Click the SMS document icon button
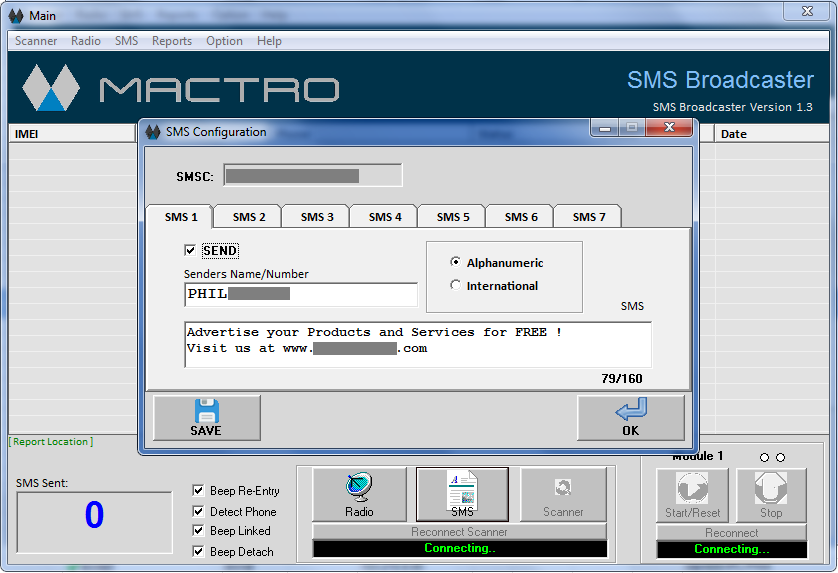The width and height of the screenshot is (838, 573). coord(462,494)
